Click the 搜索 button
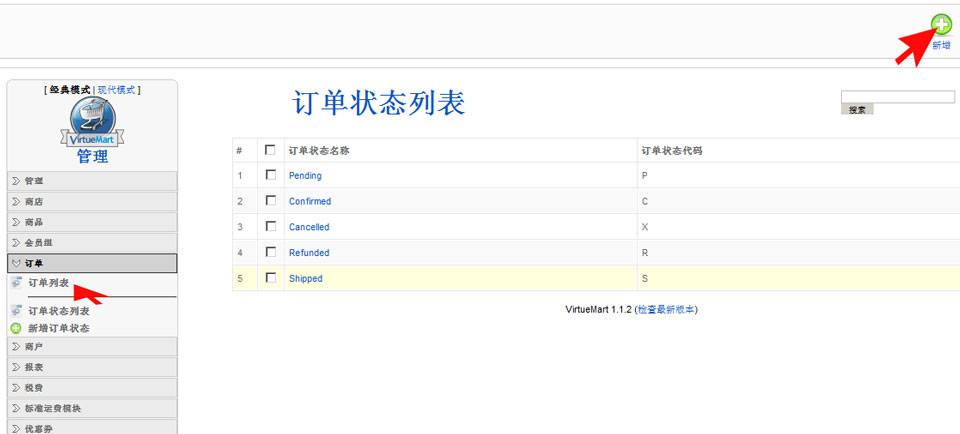This screenshot has width=960, height=434. 857,110
